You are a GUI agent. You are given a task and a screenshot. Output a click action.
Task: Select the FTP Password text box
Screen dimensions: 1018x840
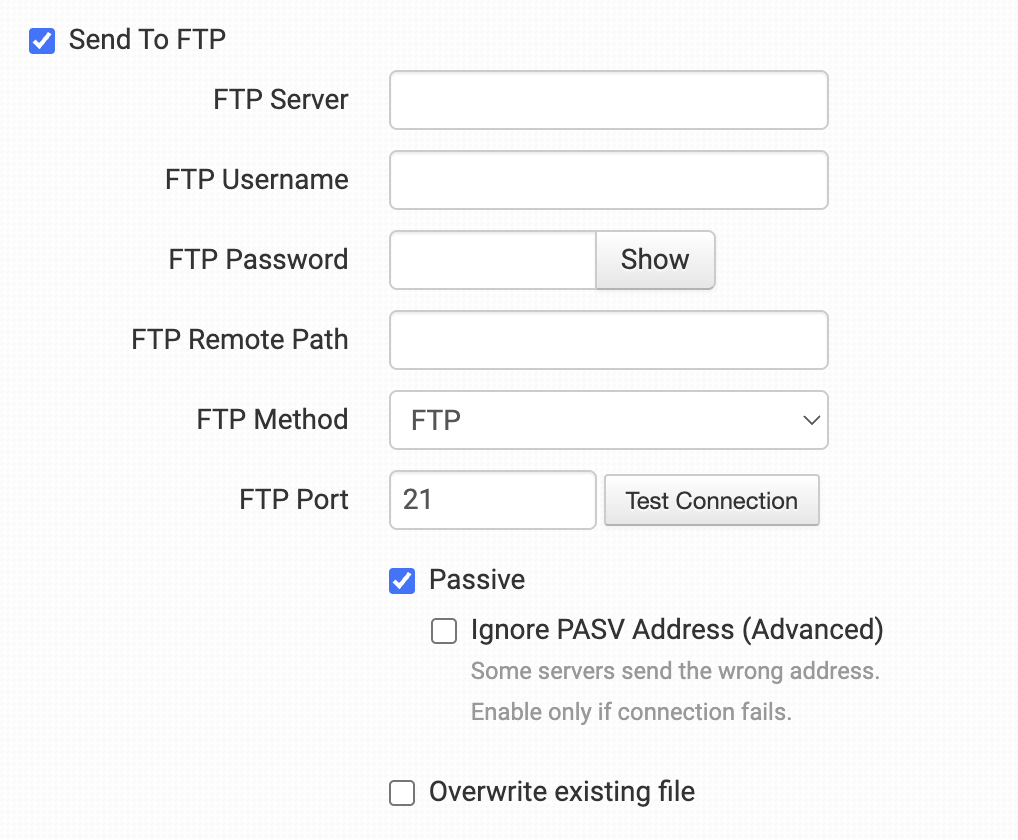[493, 260]
